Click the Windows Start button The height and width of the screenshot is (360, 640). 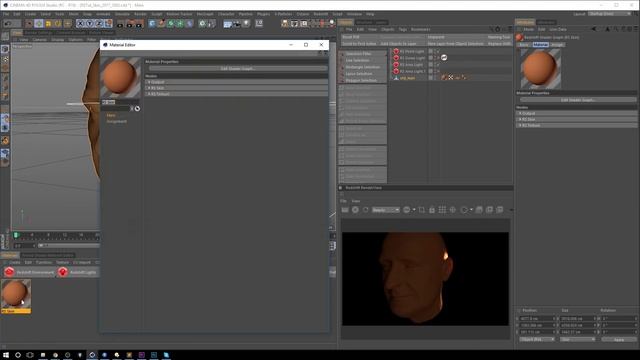(x=6, y=355)
